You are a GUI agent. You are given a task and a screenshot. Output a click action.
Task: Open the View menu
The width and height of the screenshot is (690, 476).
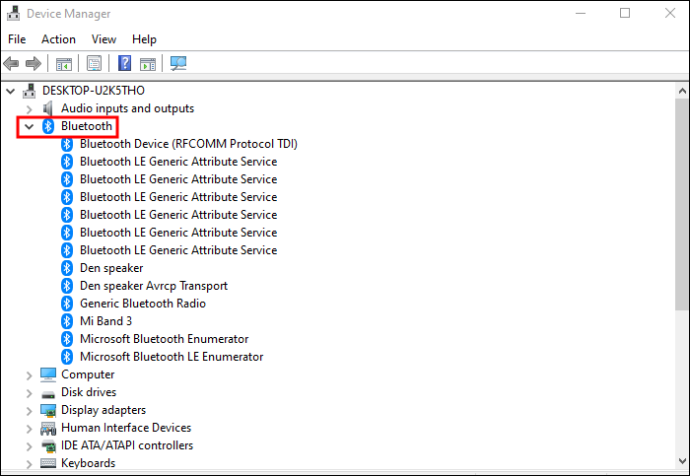(104, 40)
